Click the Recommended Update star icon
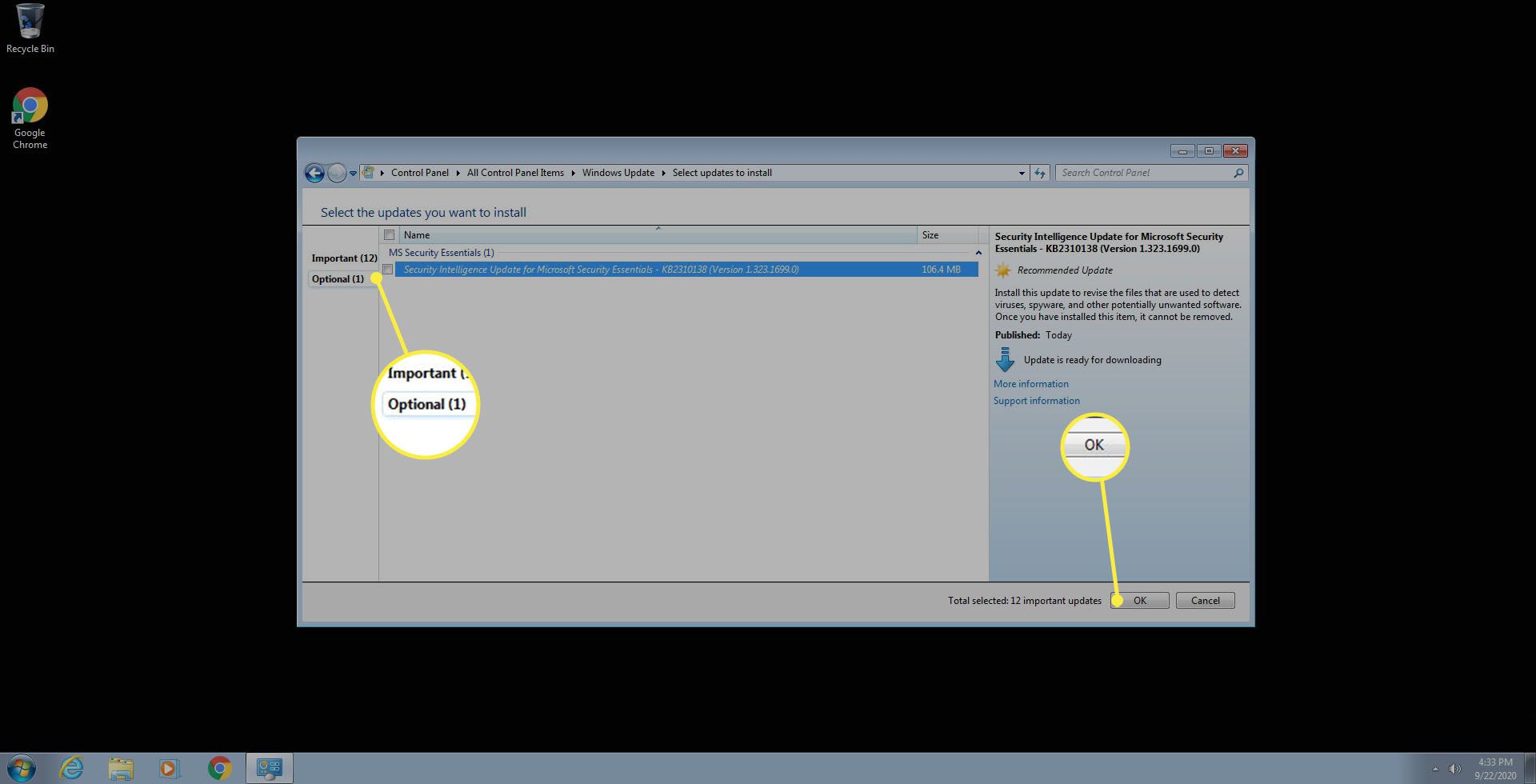 pos(1002,270)
